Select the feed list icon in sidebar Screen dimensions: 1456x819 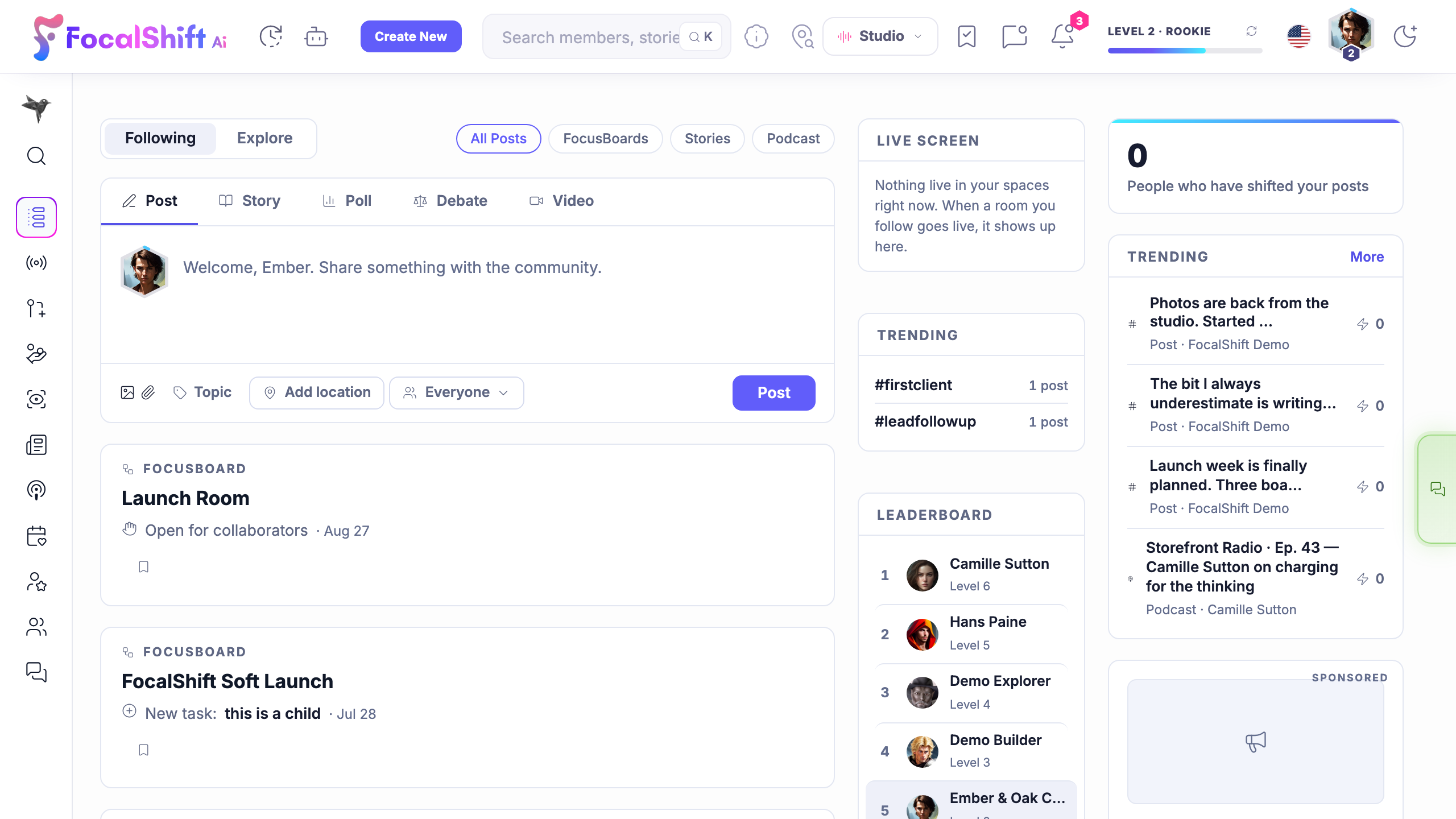[x=36, y=217]
